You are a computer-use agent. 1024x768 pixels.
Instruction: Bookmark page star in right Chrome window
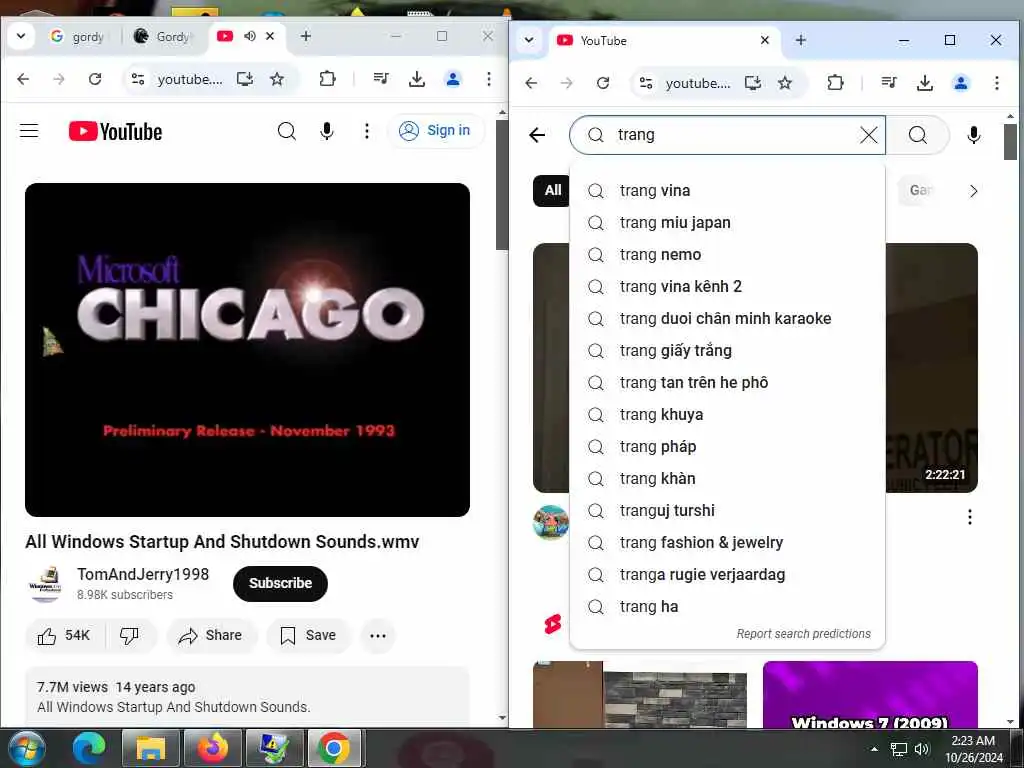[x=785, y=83]
